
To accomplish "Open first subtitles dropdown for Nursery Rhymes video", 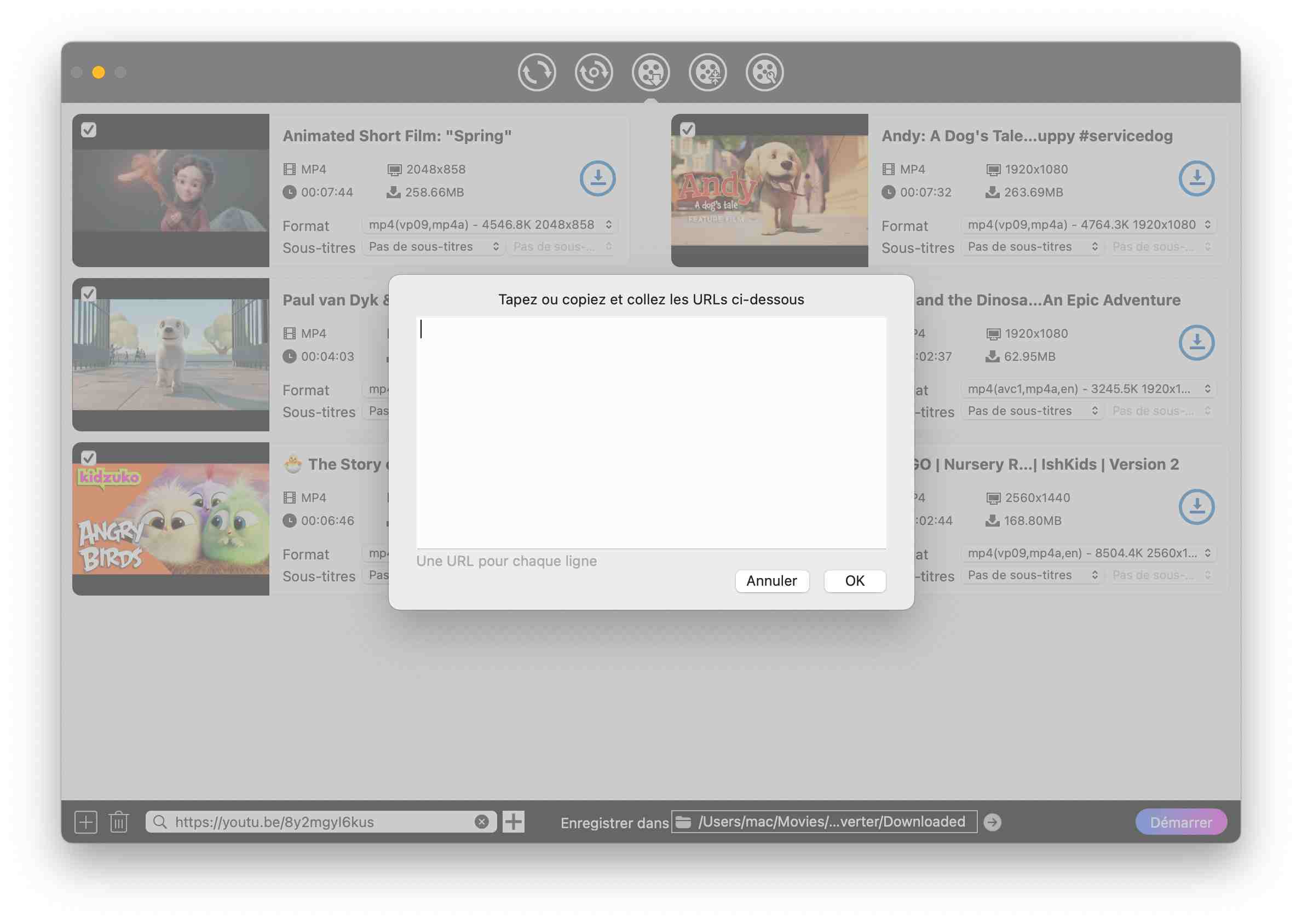I will click(1032, 575).
